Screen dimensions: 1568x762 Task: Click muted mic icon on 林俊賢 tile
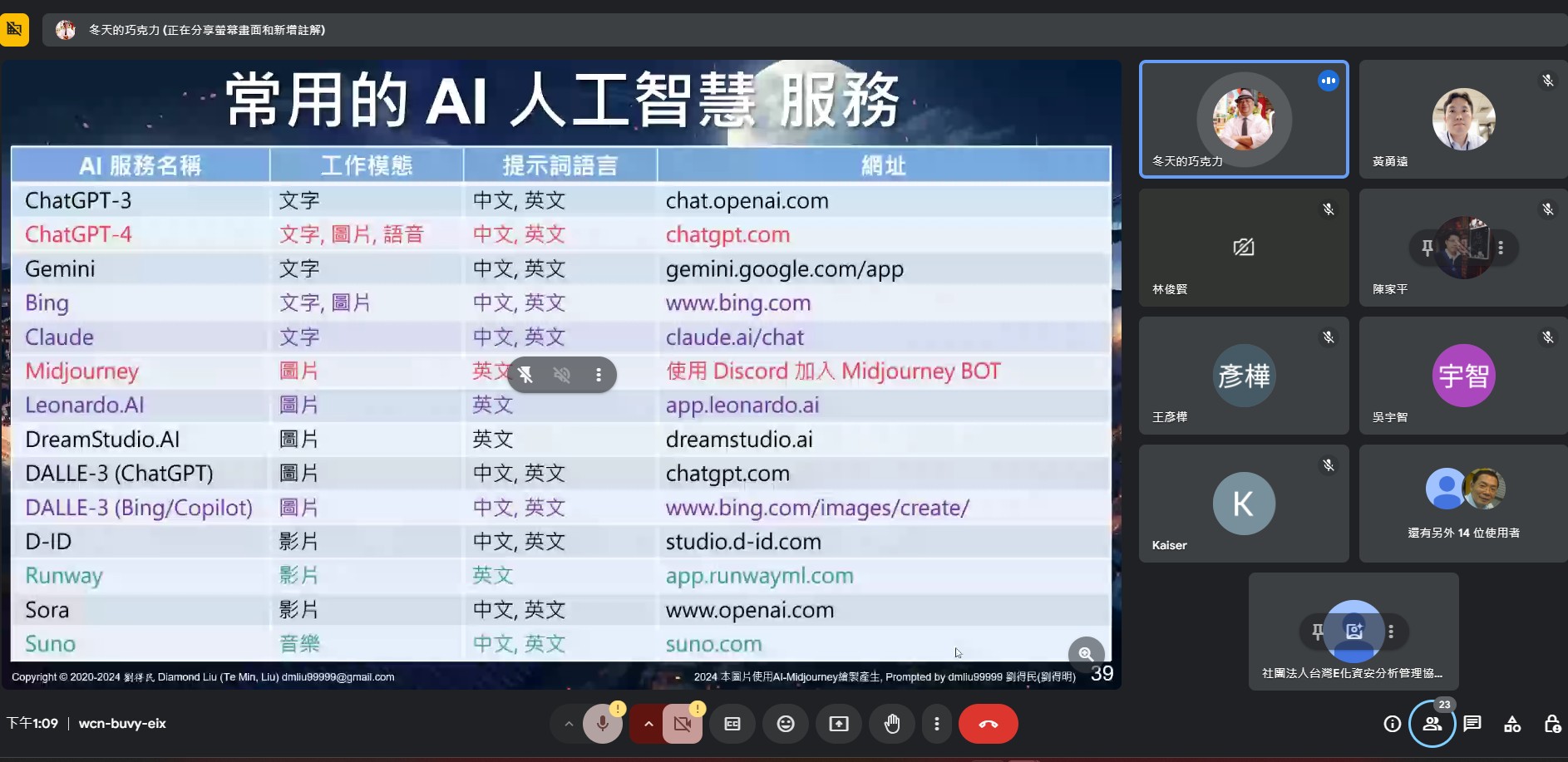pyautogui.click(x=1329, y=209)
